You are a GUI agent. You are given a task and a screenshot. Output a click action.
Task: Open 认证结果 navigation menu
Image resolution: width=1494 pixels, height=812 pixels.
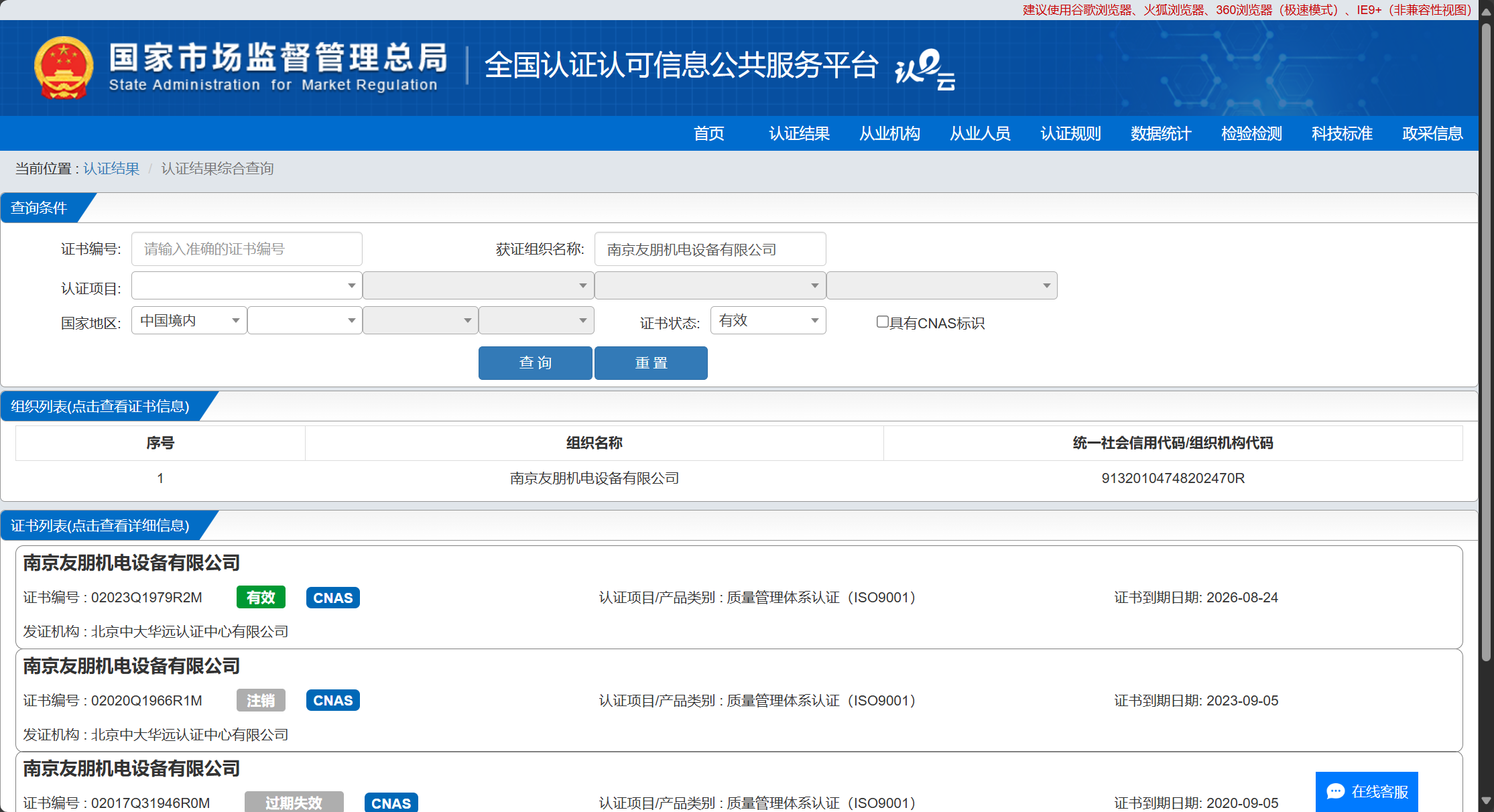pyautogui.click(x=800, y=133)
